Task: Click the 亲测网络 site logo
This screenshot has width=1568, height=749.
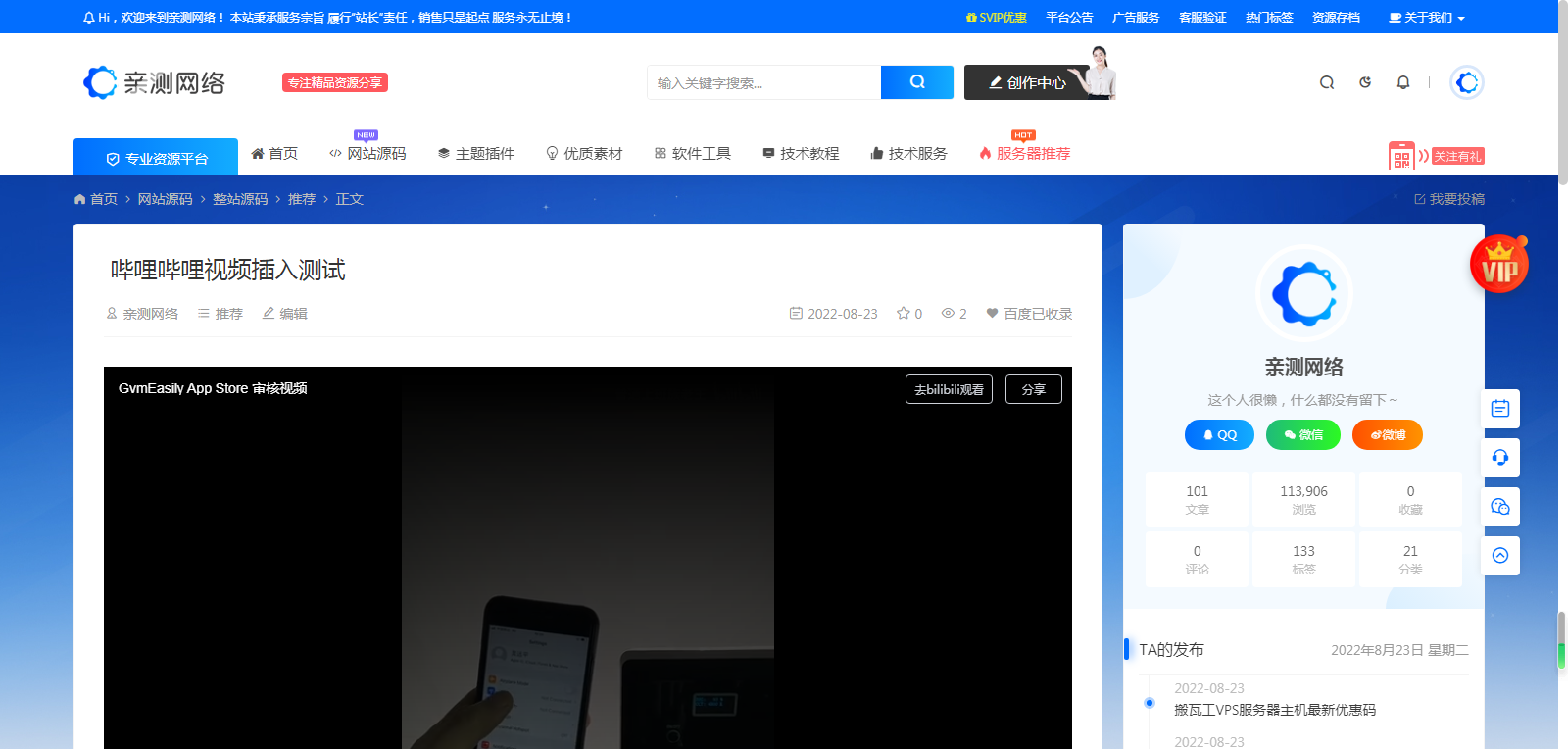Action: tap(155, 82)
